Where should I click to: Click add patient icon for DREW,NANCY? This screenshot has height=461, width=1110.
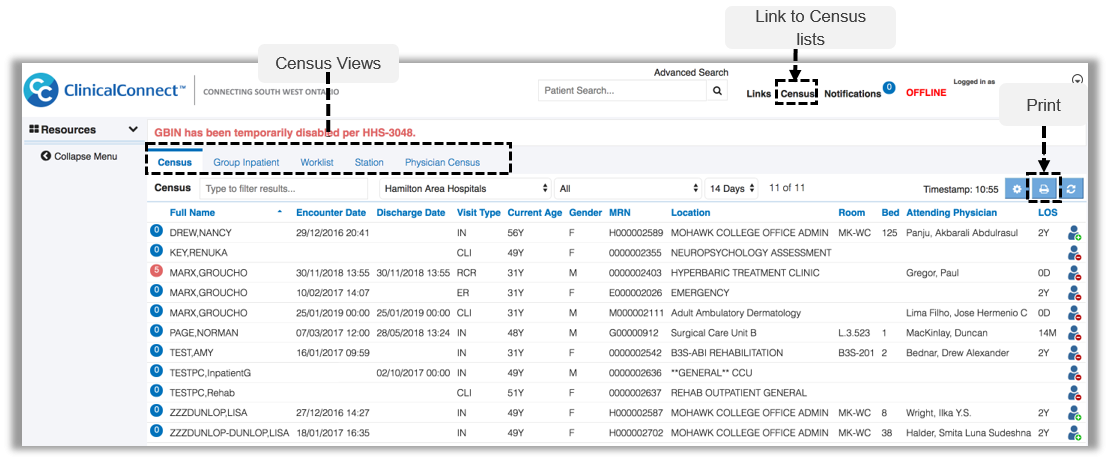click(x=1074, y=233)
